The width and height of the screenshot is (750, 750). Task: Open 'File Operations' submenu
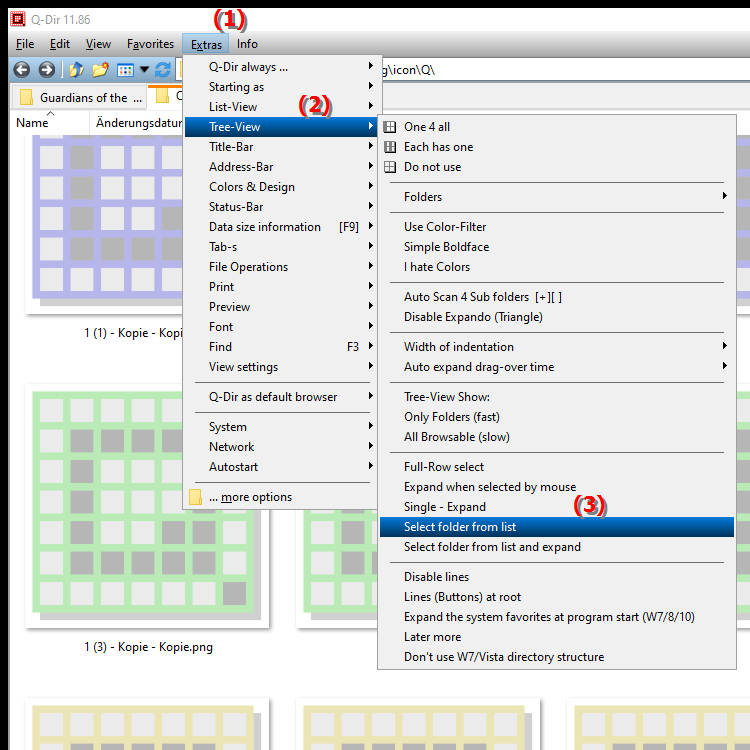(282, 267)
